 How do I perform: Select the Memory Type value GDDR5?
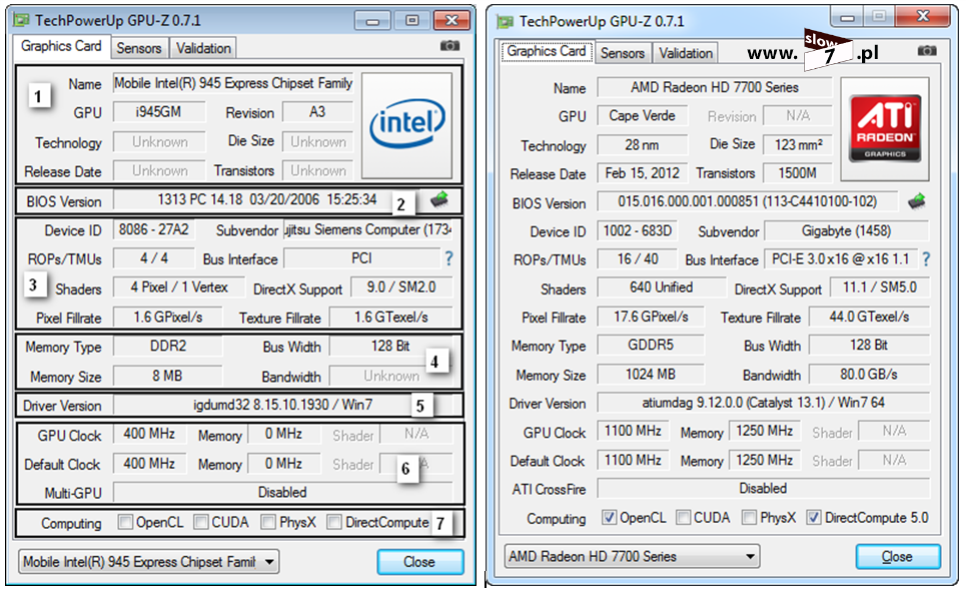651,345
